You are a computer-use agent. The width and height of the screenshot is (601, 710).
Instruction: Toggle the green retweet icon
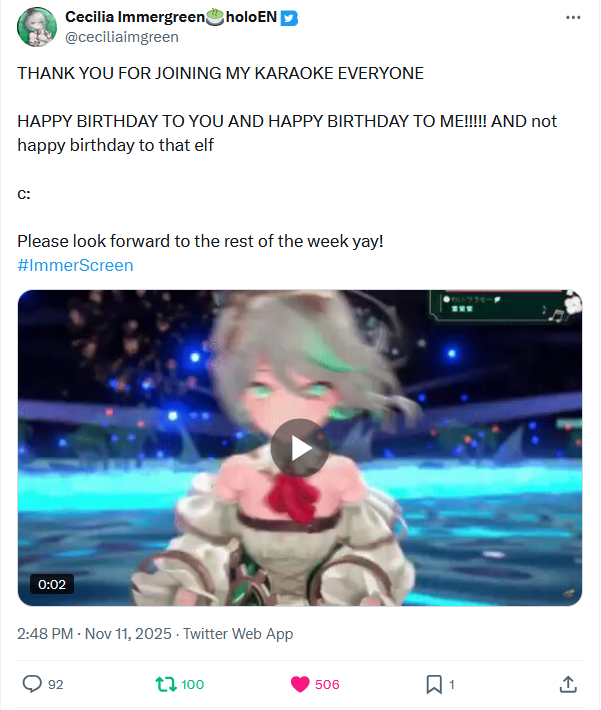coord(166,684)
